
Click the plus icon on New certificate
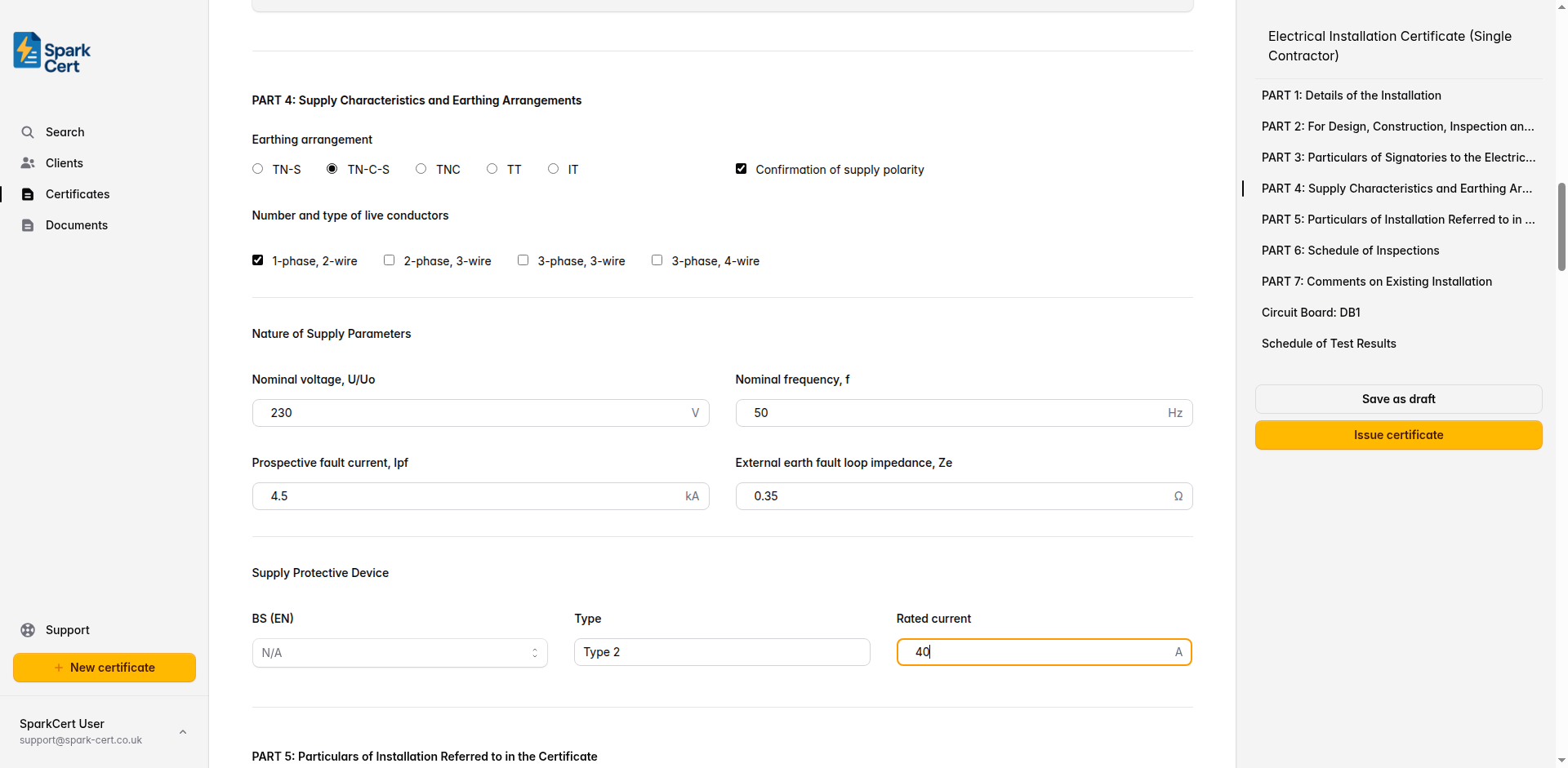click(59, 668)
